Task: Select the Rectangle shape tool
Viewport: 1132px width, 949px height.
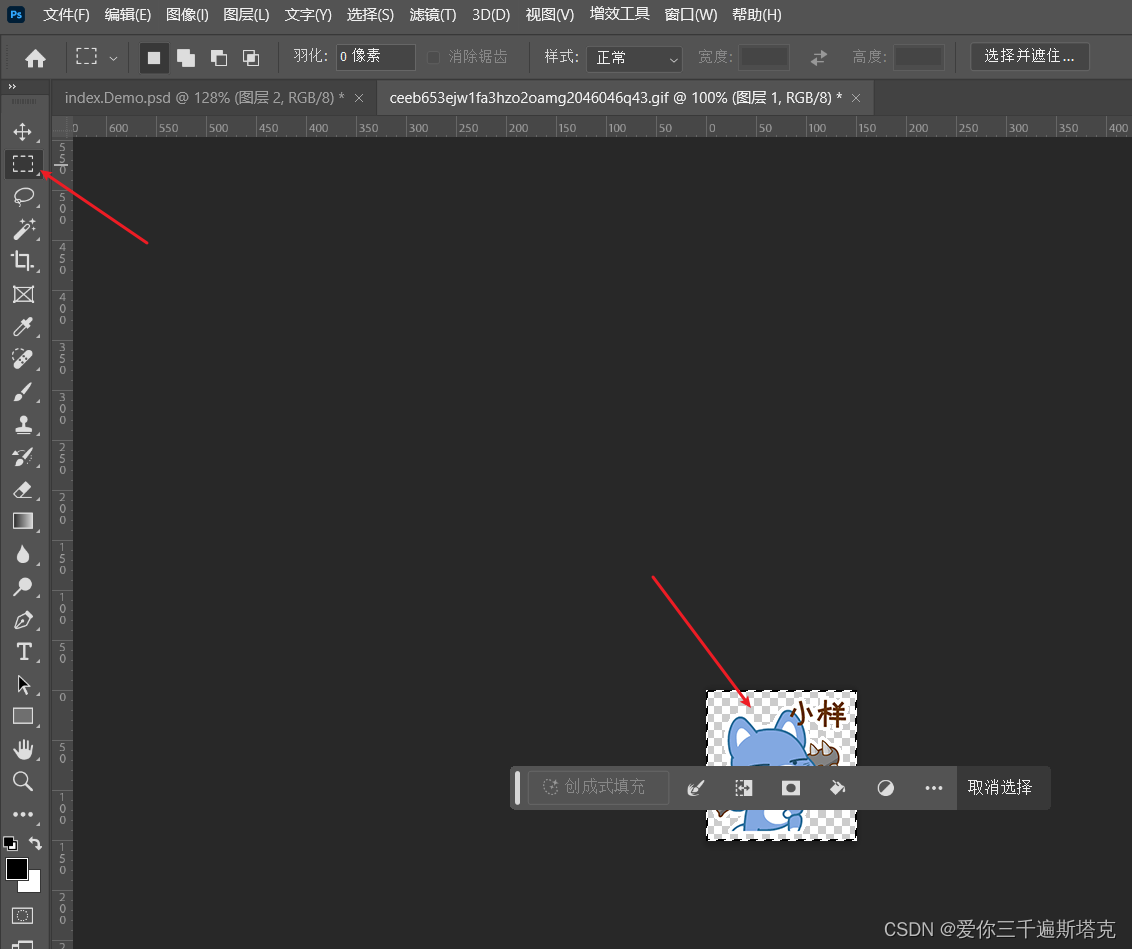Action: pyautogui.click(x=23, y=716)
